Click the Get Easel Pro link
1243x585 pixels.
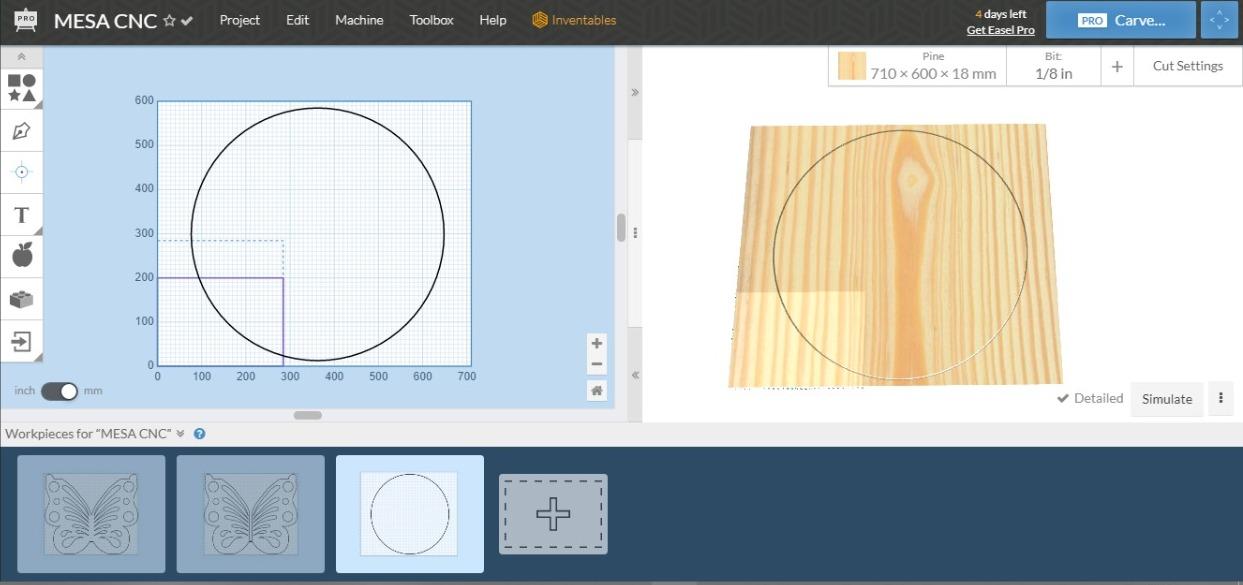pos(1000,30)
